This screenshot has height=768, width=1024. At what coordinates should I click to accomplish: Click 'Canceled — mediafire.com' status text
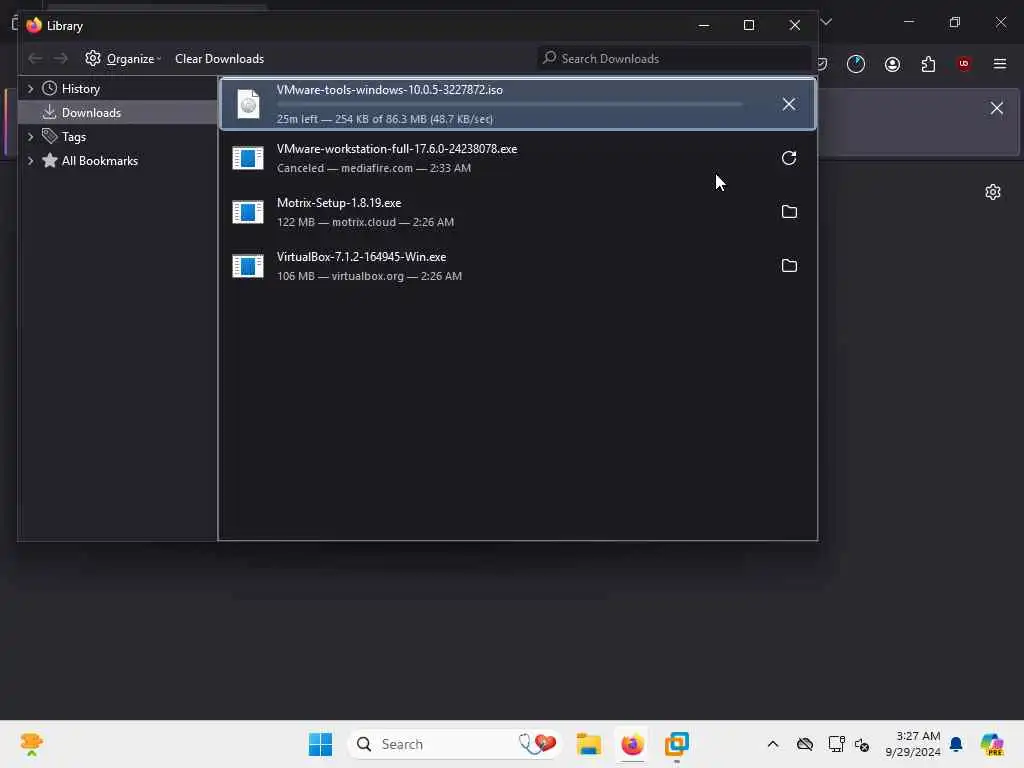click(374, 168)
